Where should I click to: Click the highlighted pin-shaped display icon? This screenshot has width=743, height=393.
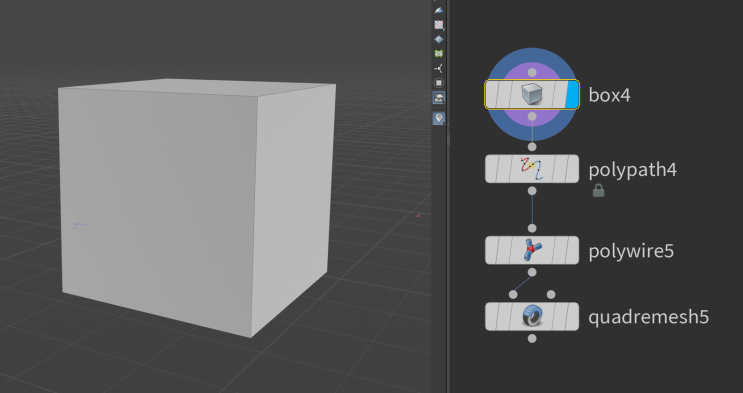(439, 118)
